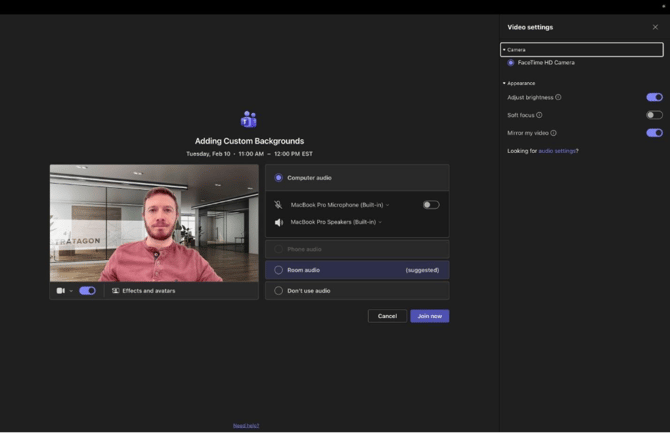Click the Need help? link
670x433 pixels.
(246, 425)
